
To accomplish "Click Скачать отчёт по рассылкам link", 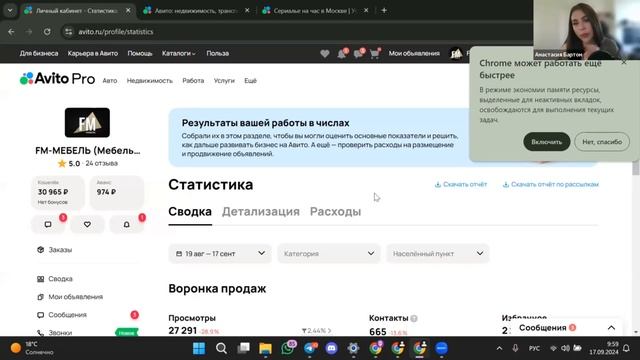I will coord(551,184).
